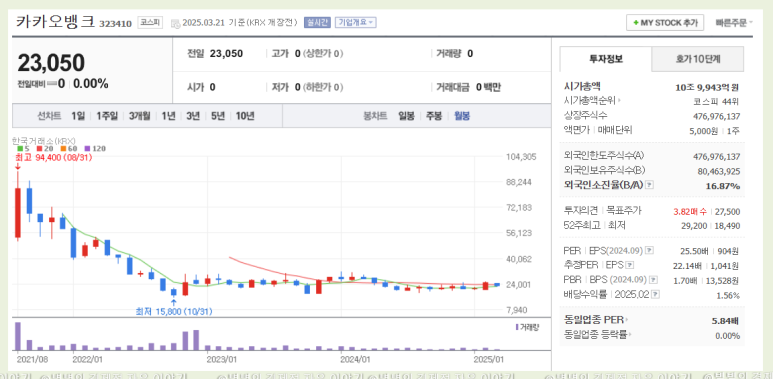Click the help icon next to PBR BPS

click(653, 280)
